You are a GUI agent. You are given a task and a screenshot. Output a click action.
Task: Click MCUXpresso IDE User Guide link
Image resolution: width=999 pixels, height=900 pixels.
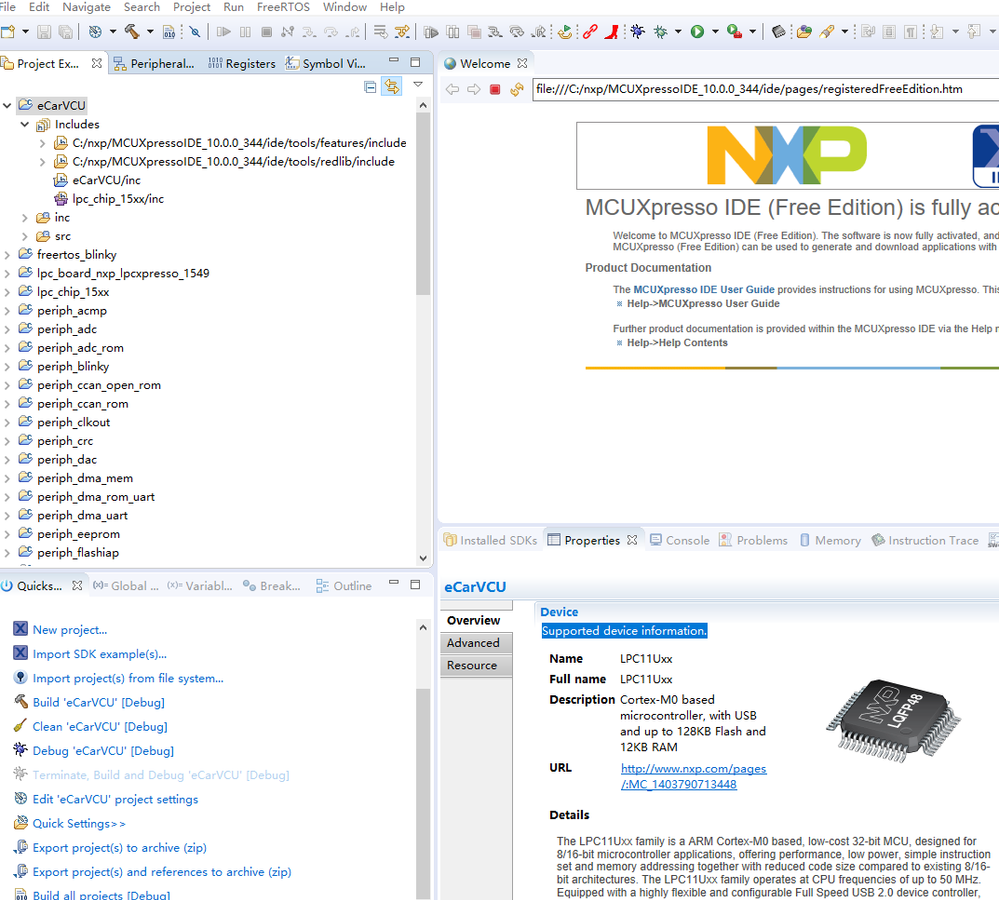tap(704, 289)
